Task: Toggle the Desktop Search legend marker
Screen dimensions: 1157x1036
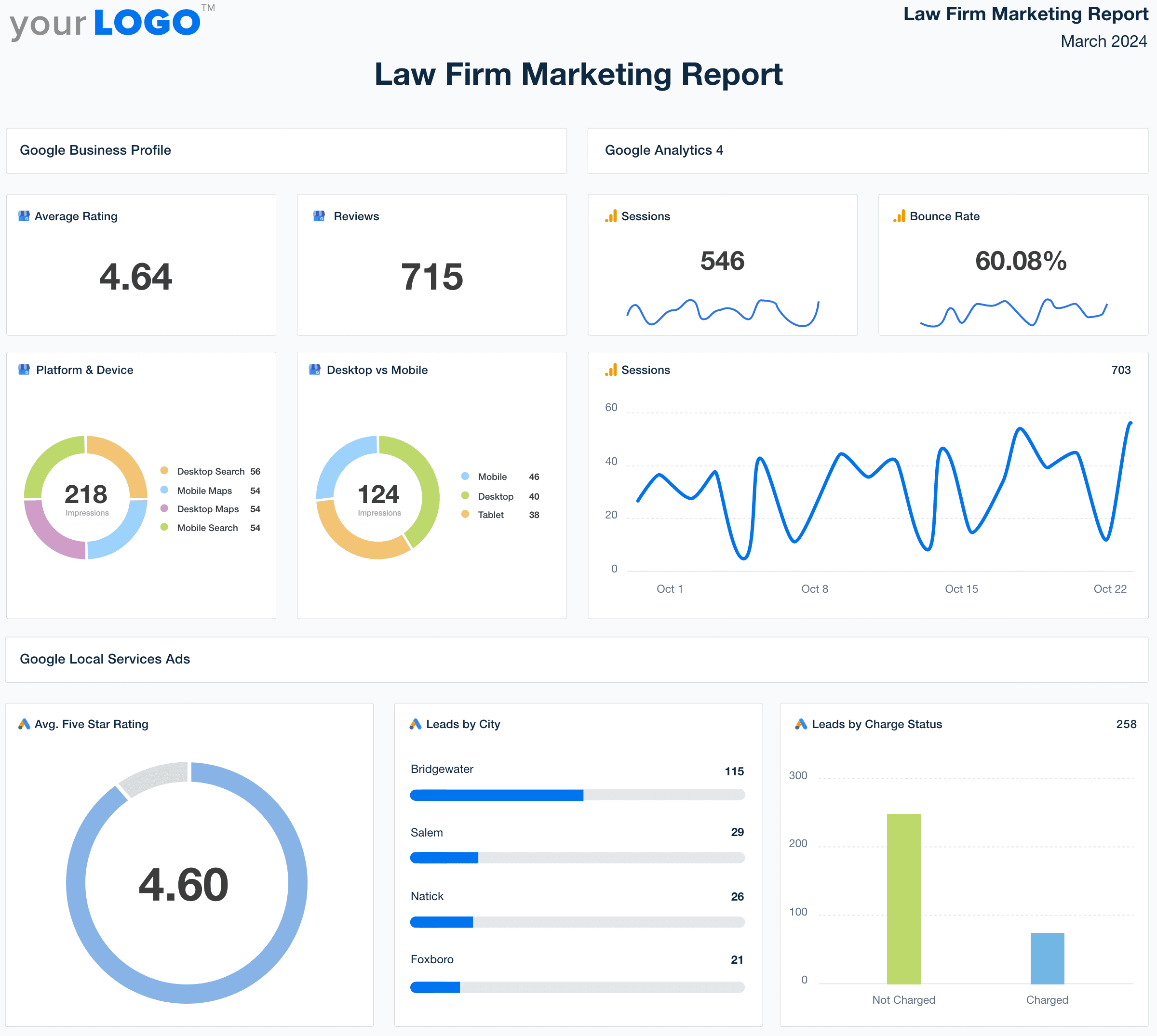Action: (164, 471)
